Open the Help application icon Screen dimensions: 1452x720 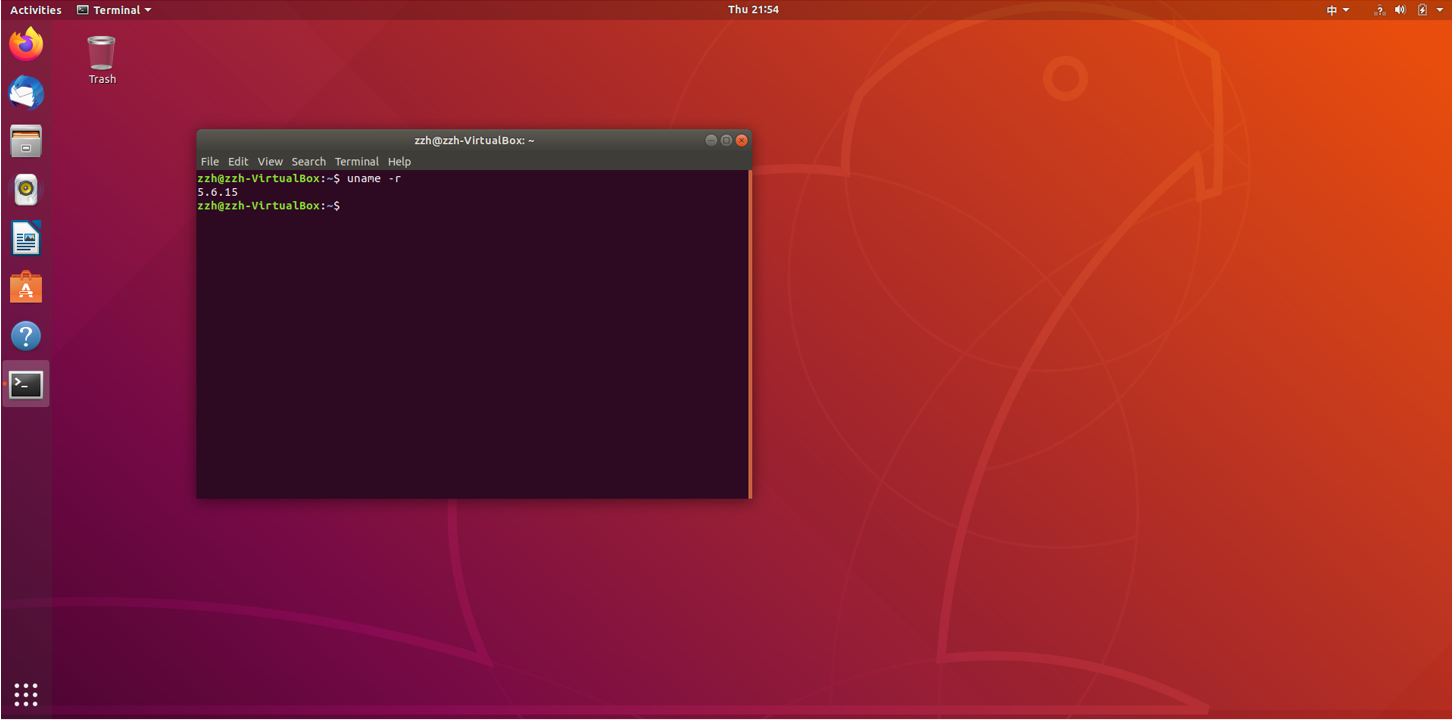click(x=25, y=336)
